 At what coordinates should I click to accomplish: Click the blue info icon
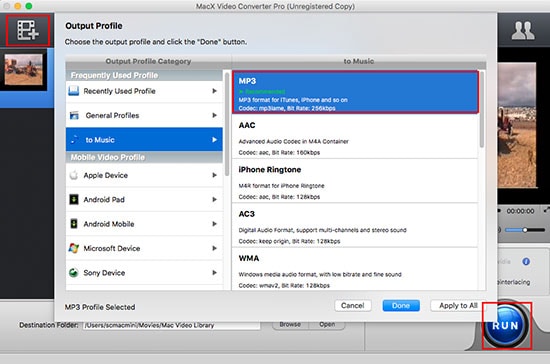pyautogui.click(x=526, y=262)
